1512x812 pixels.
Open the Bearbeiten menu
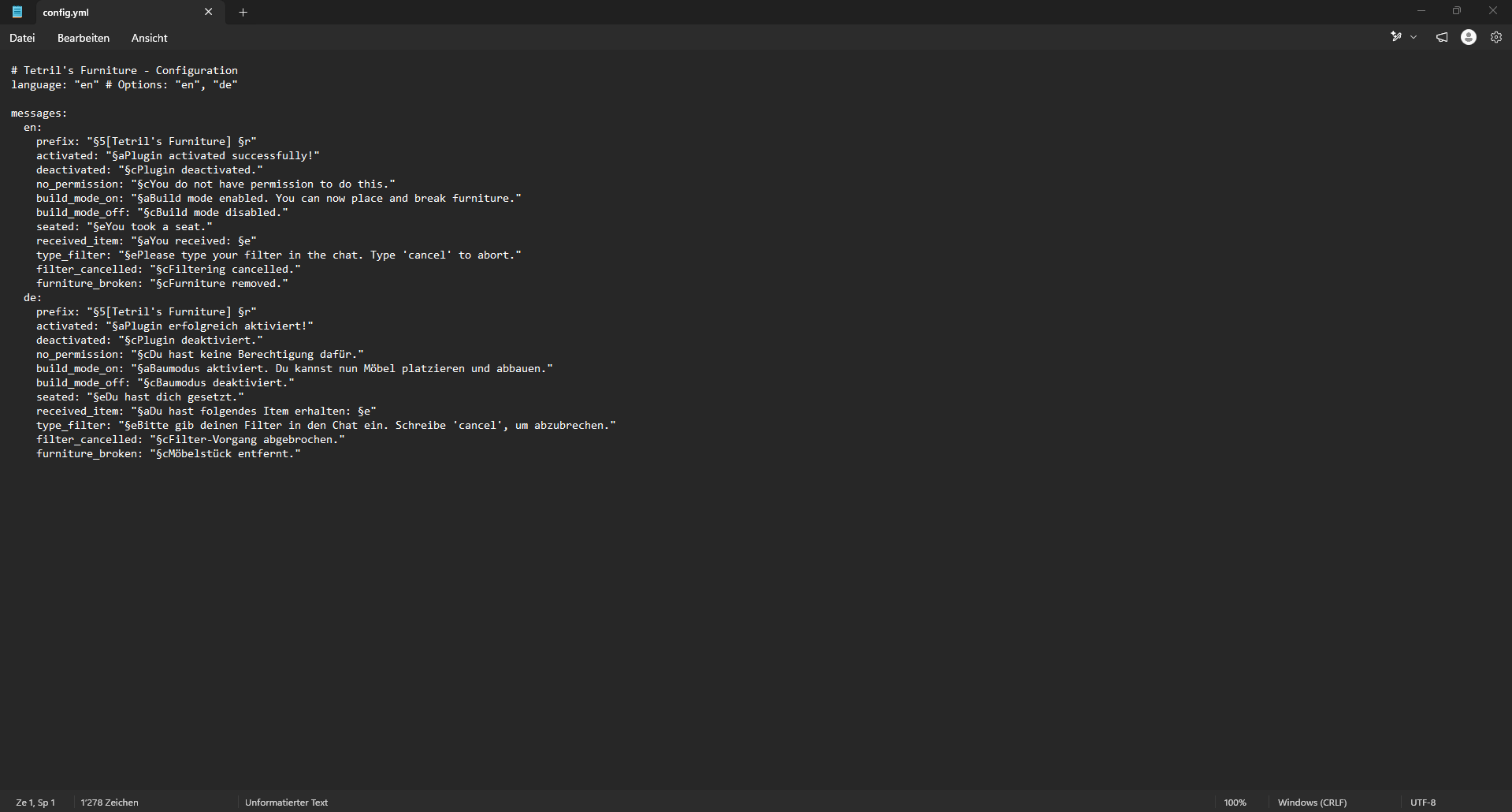84,38
